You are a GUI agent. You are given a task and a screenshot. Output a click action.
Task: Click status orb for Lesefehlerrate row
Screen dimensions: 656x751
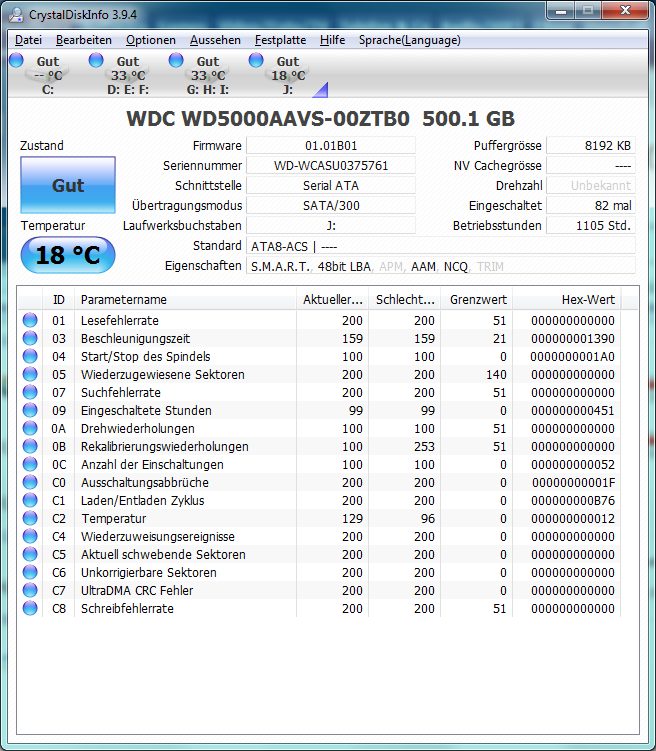coord(30,320)
